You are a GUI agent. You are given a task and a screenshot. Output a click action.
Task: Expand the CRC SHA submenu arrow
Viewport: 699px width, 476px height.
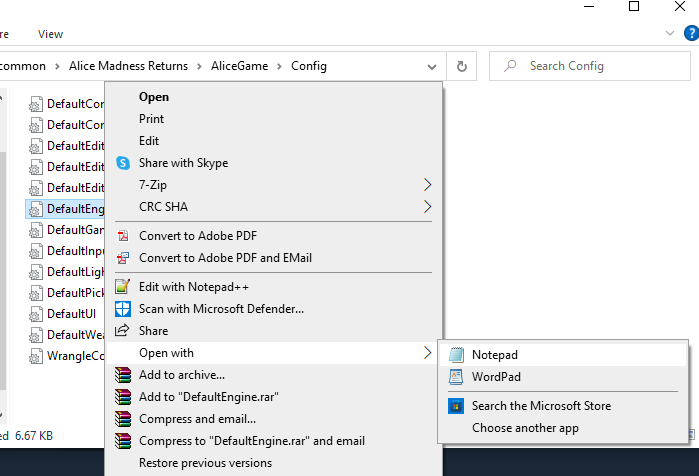[428, 207]
